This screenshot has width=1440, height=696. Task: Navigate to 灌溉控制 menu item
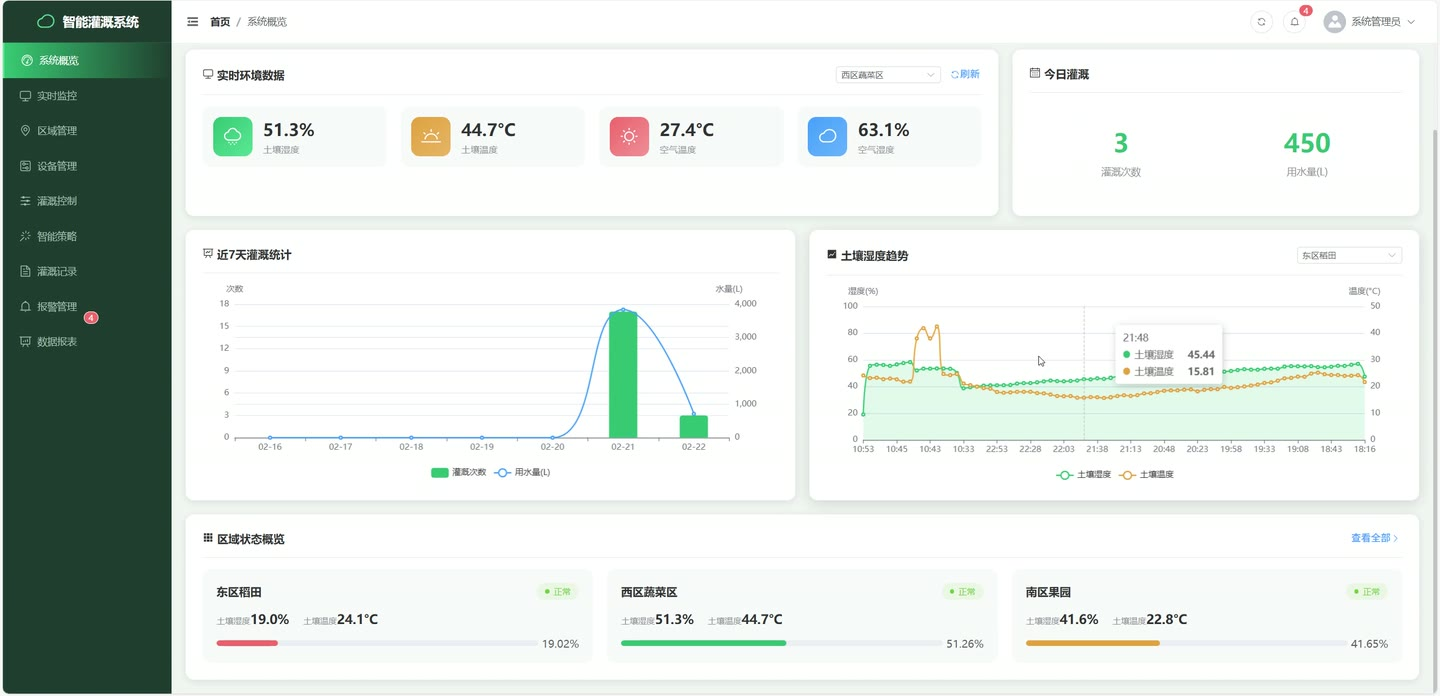pos(86,201)
